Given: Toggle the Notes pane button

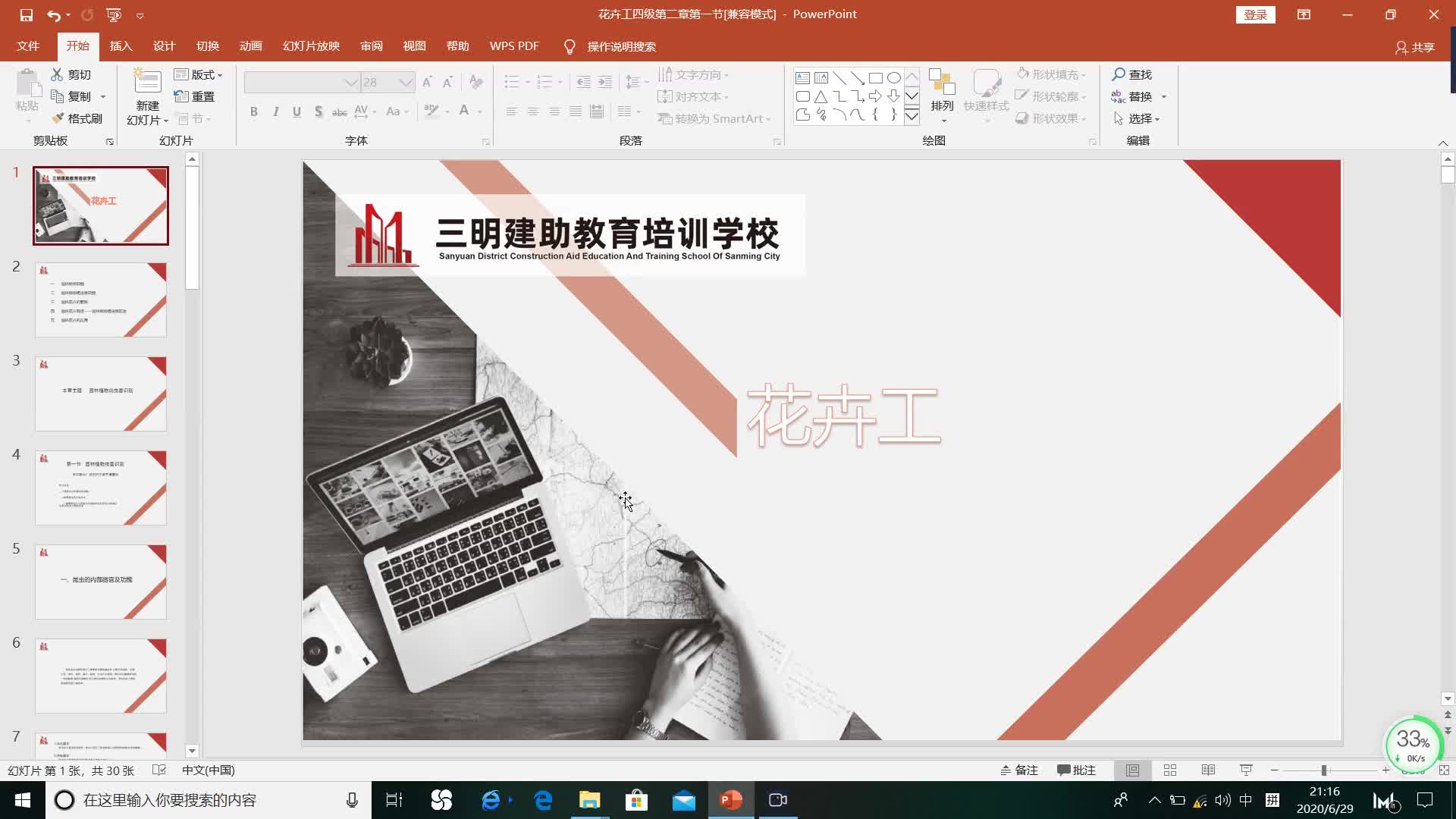Looking at the screenshot, I should 1018,770.
